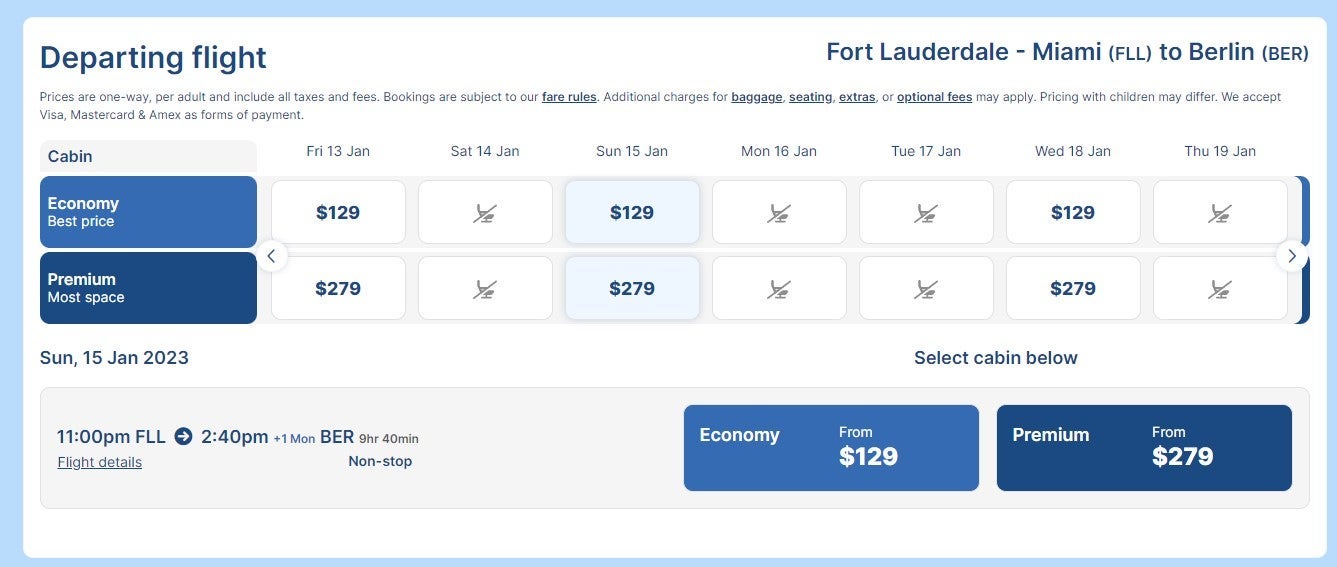Click the unavailable Premium icon for Sat 14 Jan

pyautogui.click(x=485, y=288)
